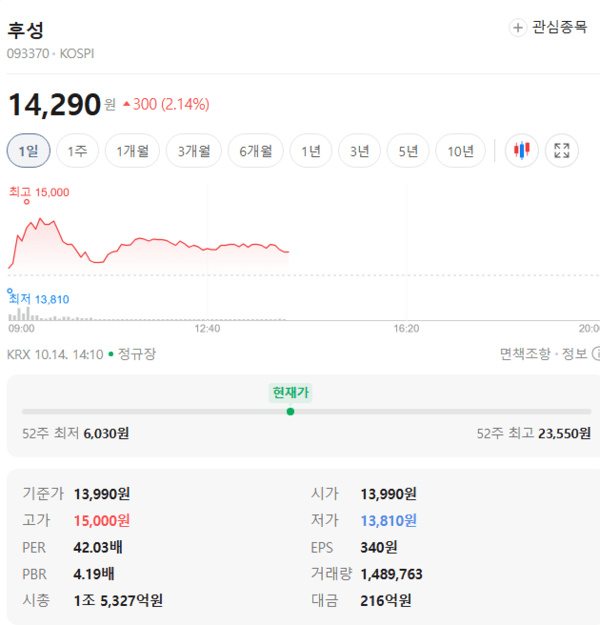Click PBR 4.19배 value
The height and width of the screenshot is (625, 600).
tap(94, 574)
